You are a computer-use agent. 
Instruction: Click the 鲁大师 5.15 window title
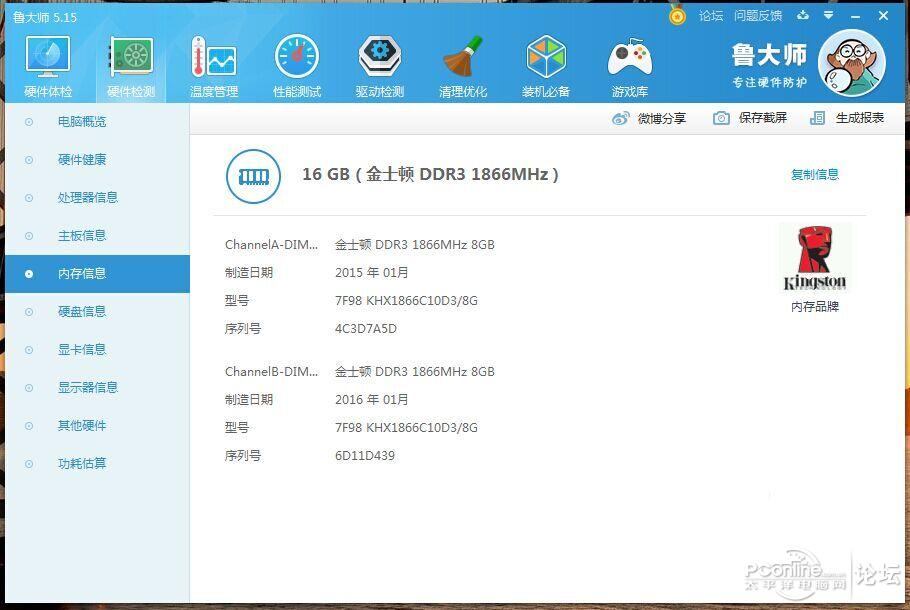pos(45,17)
